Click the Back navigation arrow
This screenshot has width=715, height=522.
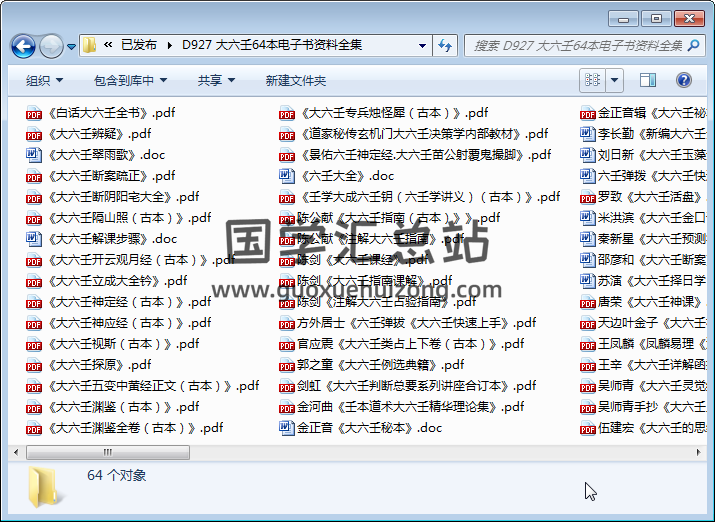pos(24,46)
